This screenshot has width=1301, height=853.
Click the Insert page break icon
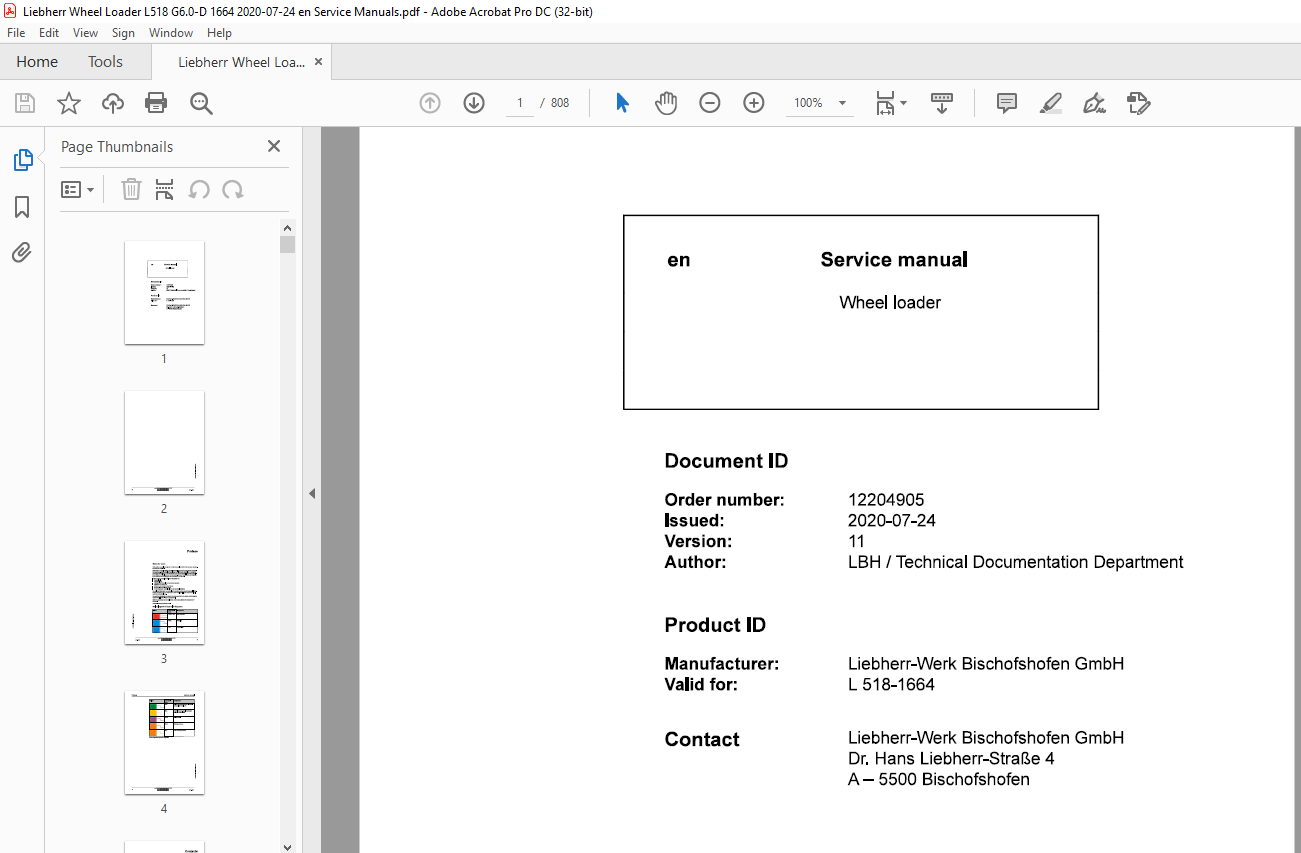(x=165, y=189)
